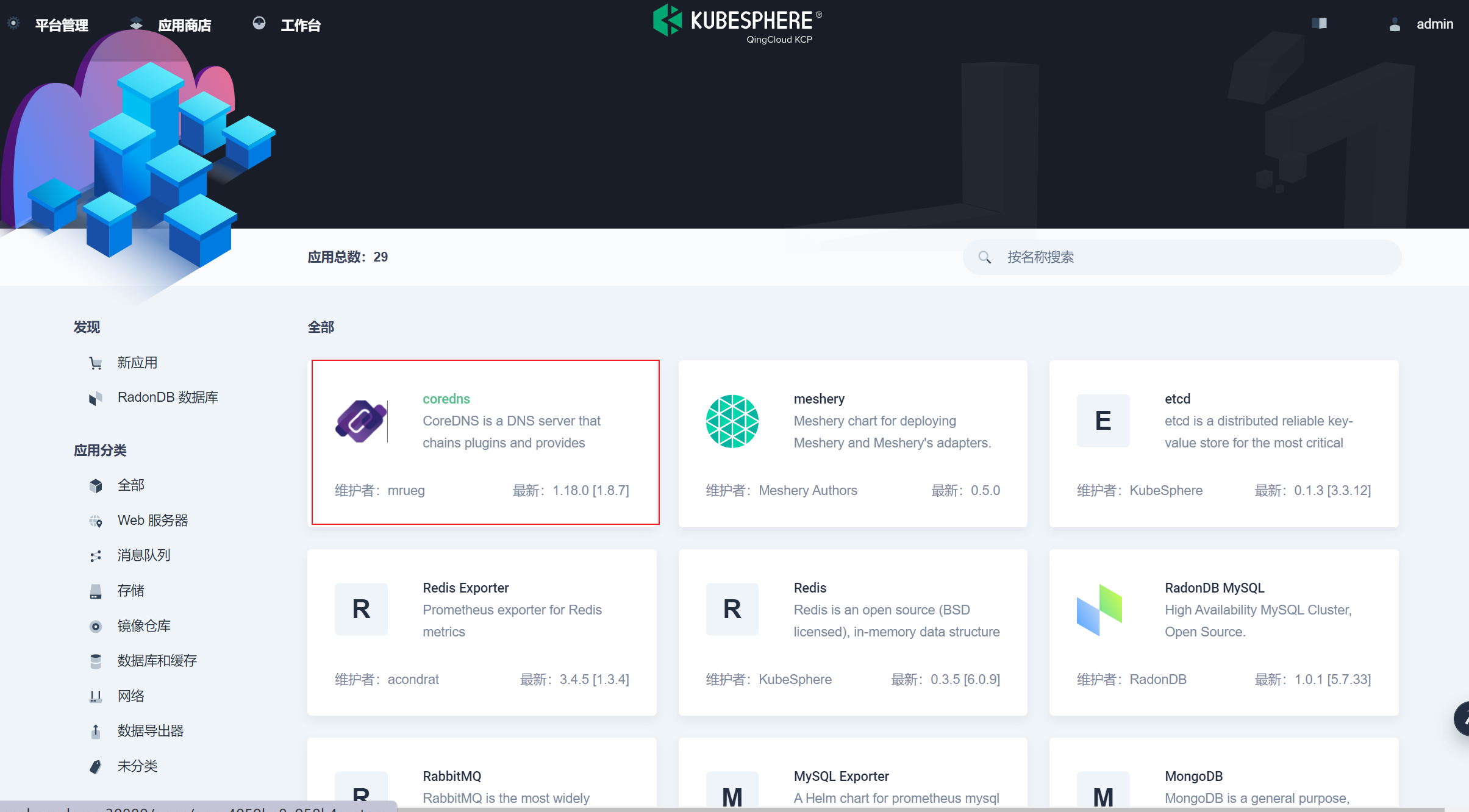Click the RadonDB MySQL logo
Image resolution: width=1469 pixels, height=812 pixels.
click(x=1099, y=610)
